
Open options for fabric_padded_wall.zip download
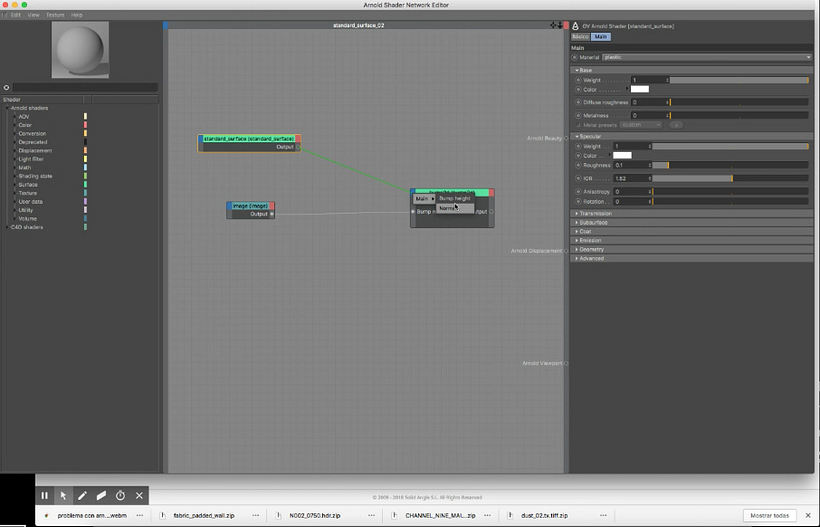(x=256, y=515)
